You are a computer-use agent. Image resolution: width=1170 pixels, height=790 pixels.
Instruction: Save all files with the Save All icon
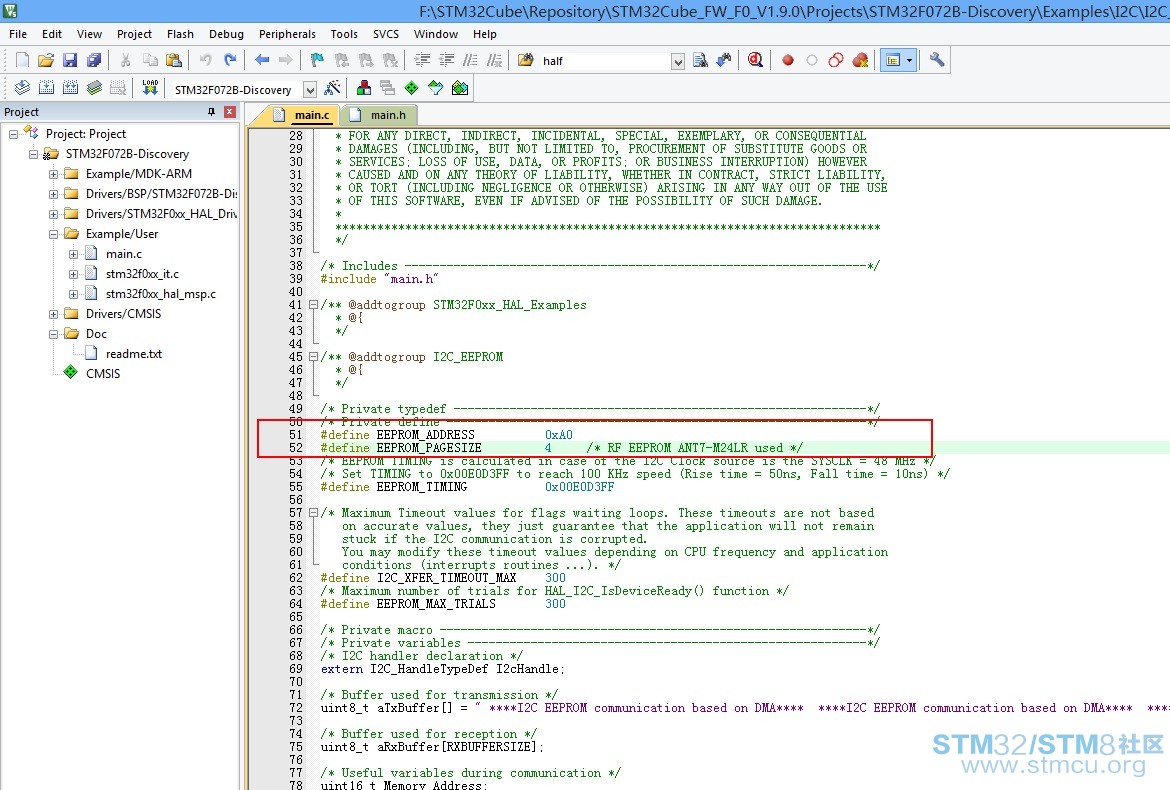[94, 60]
